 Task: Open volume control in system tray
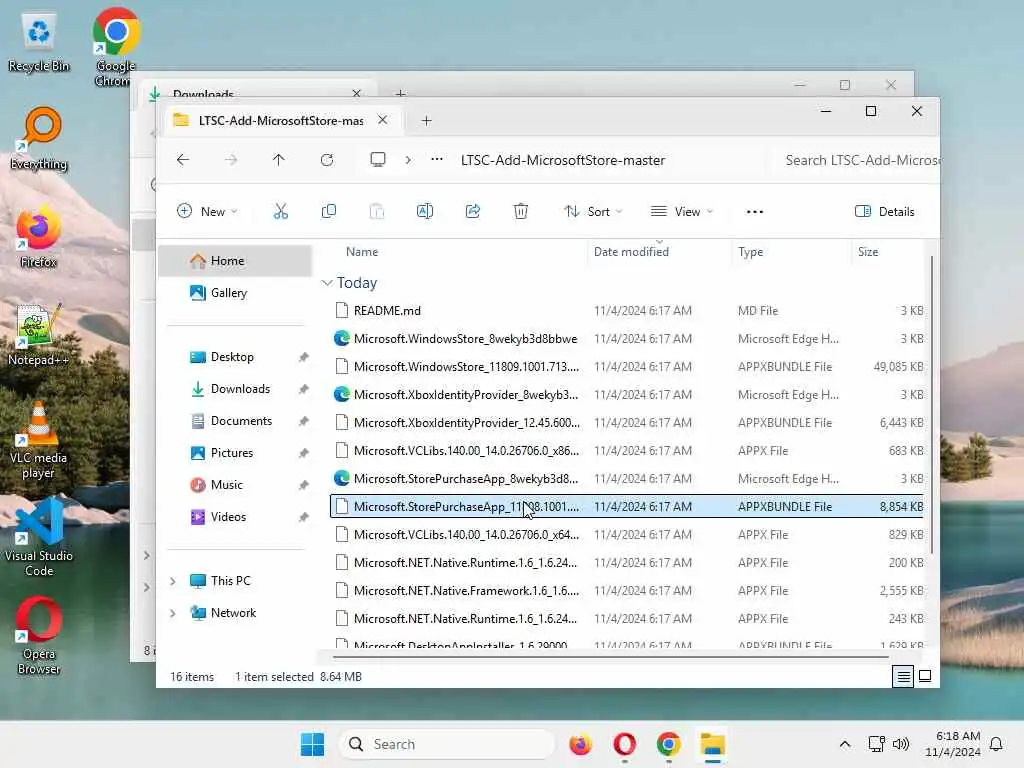tap(901, 744)
